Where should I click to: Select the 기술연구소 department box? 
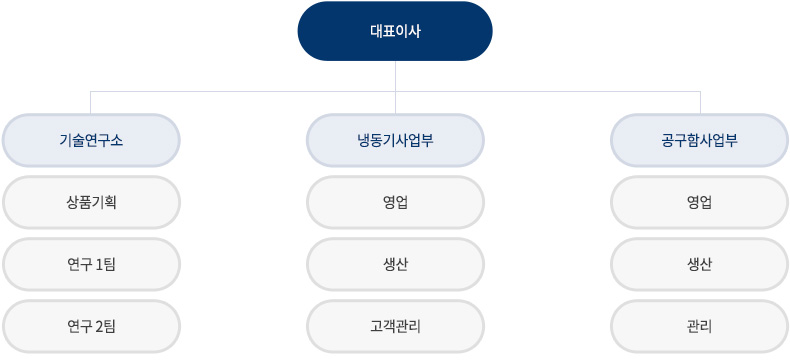tap(91, 140)
